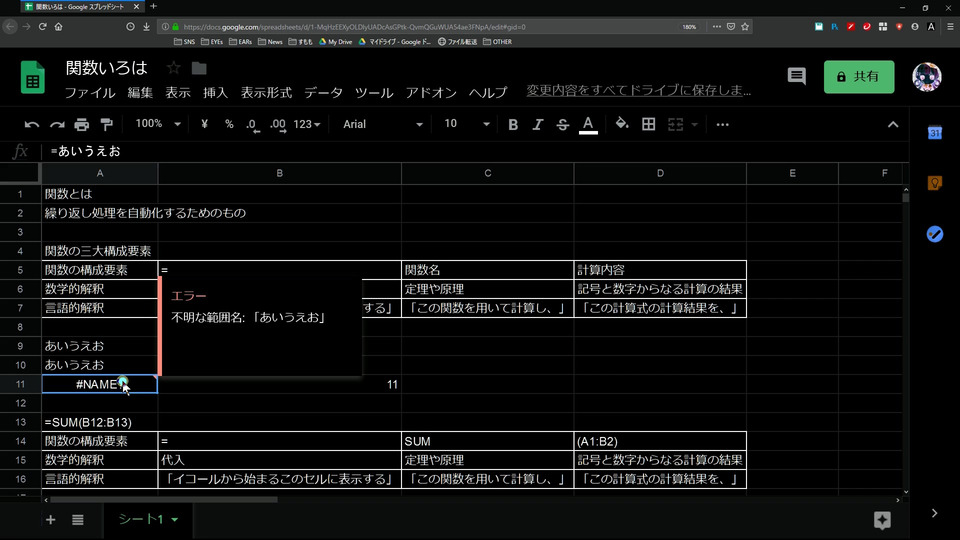Click the print icon

click(x=82, y=125)
